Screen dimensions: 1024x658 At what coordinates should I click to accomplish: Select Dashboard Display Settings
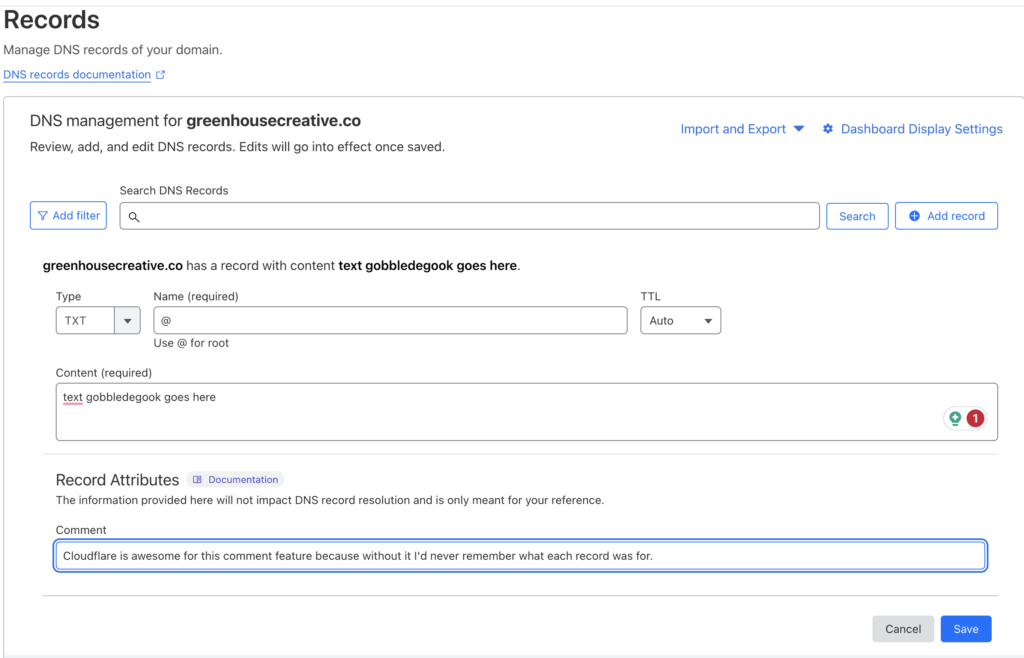[x=921, y=128]
